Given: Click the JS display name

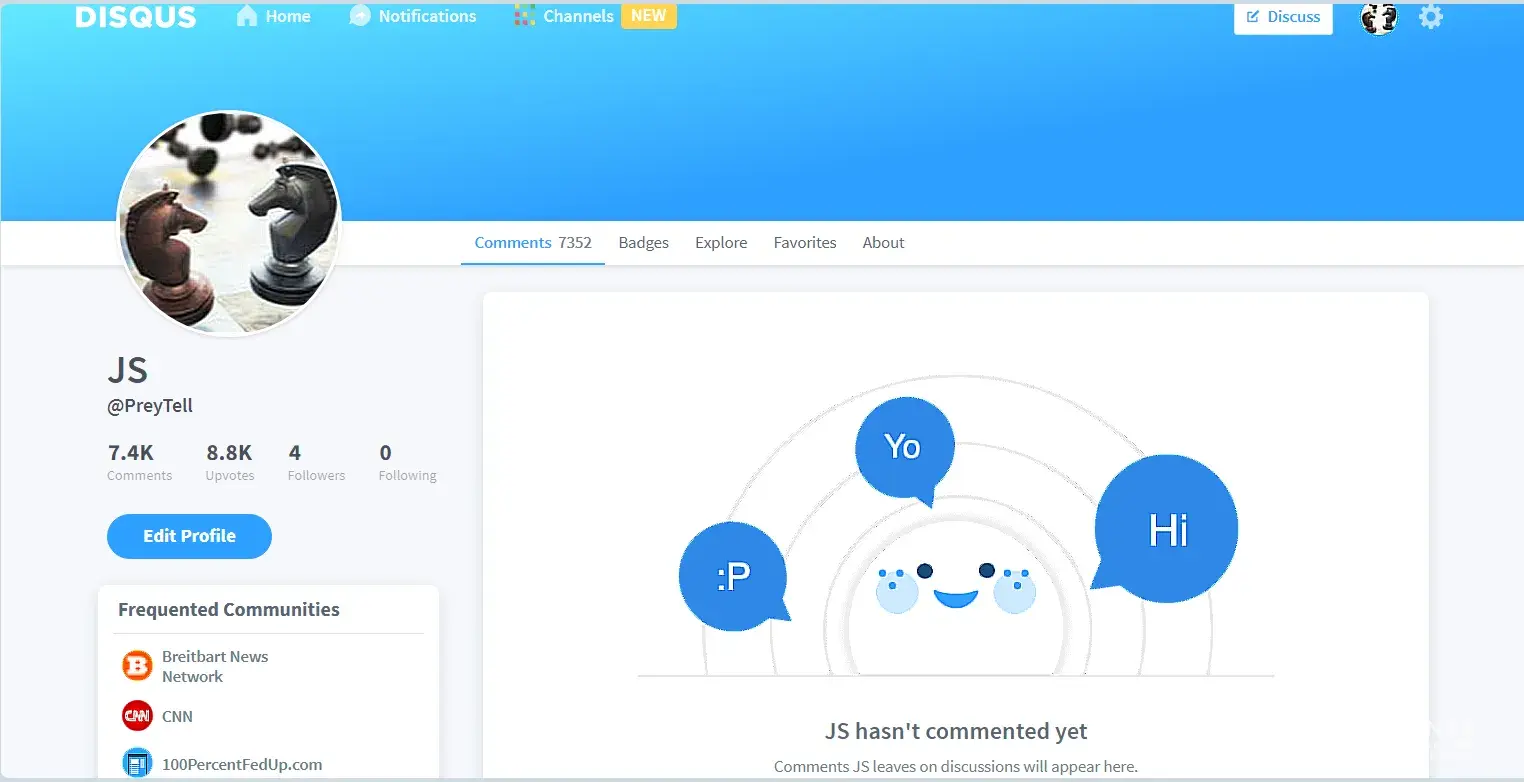Looking at the screenshot, I should click(x=128, y=371).
